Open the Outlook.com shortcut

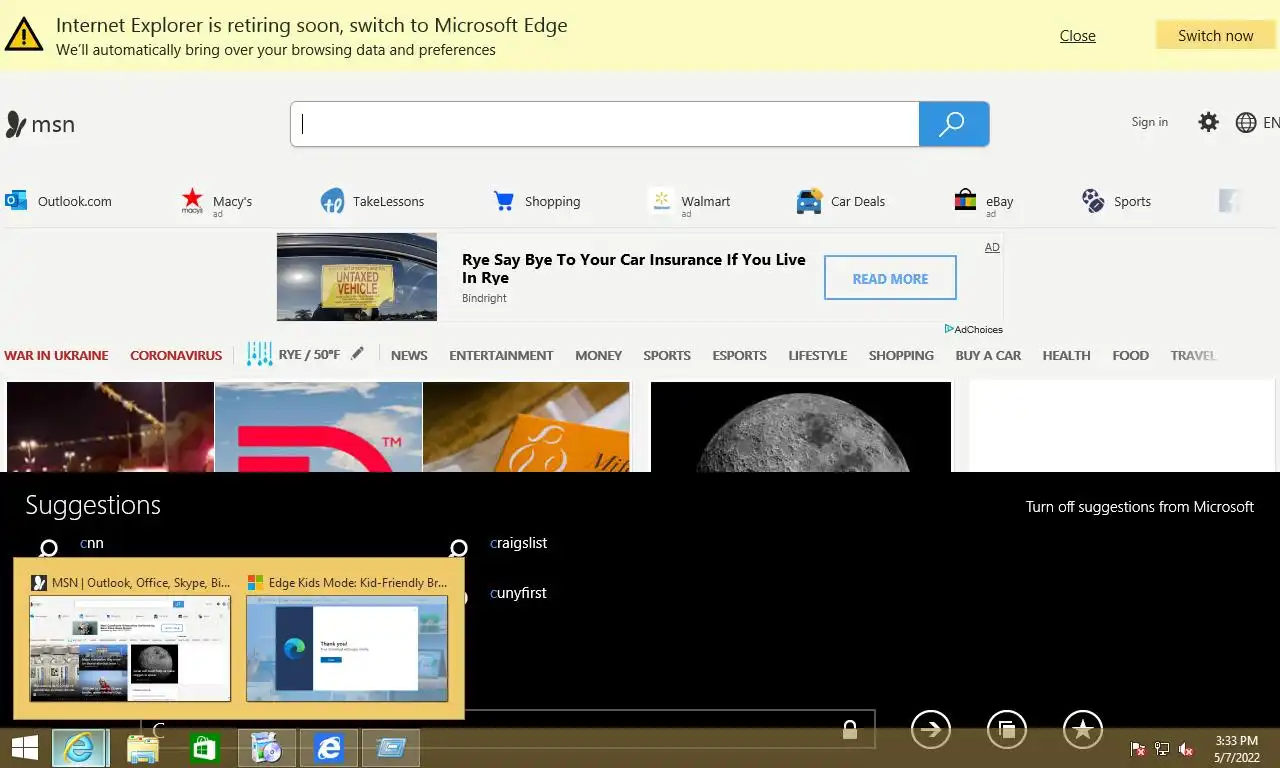point(58,201)
